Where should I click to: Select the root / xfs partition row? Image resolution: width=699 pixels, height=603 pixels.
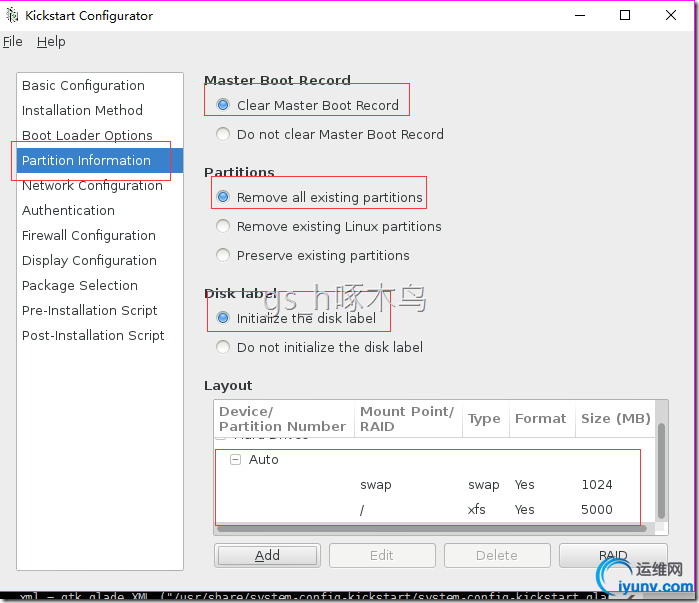(x=435, y=509)
